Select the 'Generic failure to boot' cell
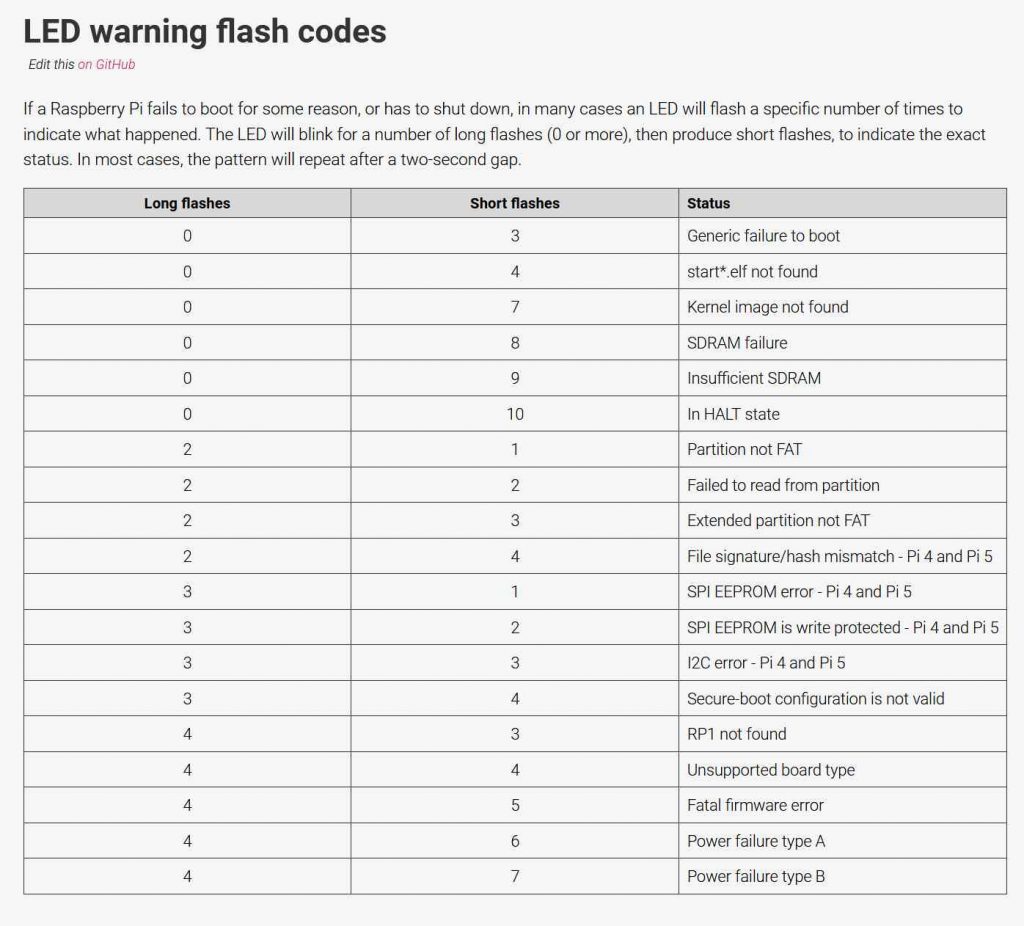Viewport: 1024px width, 926px height. (x=763, y=236)
